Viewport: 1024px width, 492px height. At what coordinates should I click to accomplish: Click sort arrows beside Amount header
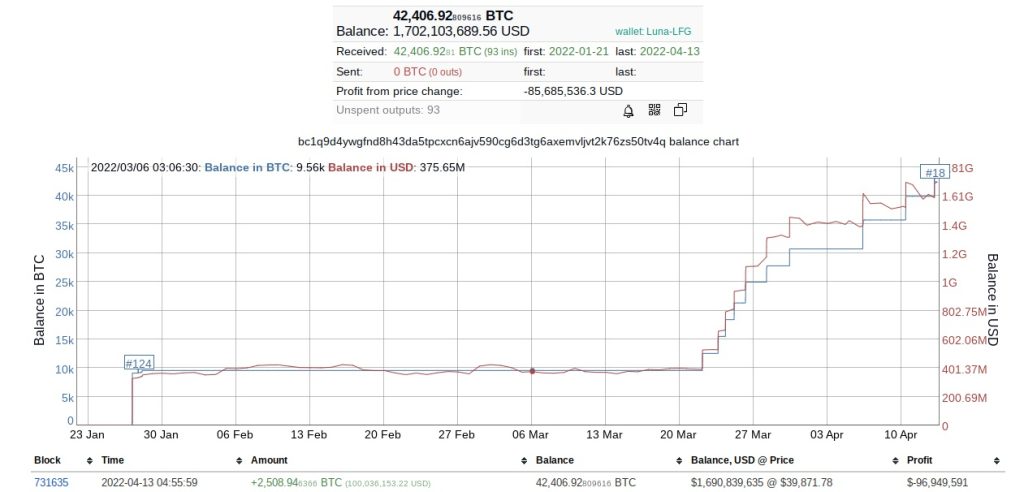pos(523,461)
